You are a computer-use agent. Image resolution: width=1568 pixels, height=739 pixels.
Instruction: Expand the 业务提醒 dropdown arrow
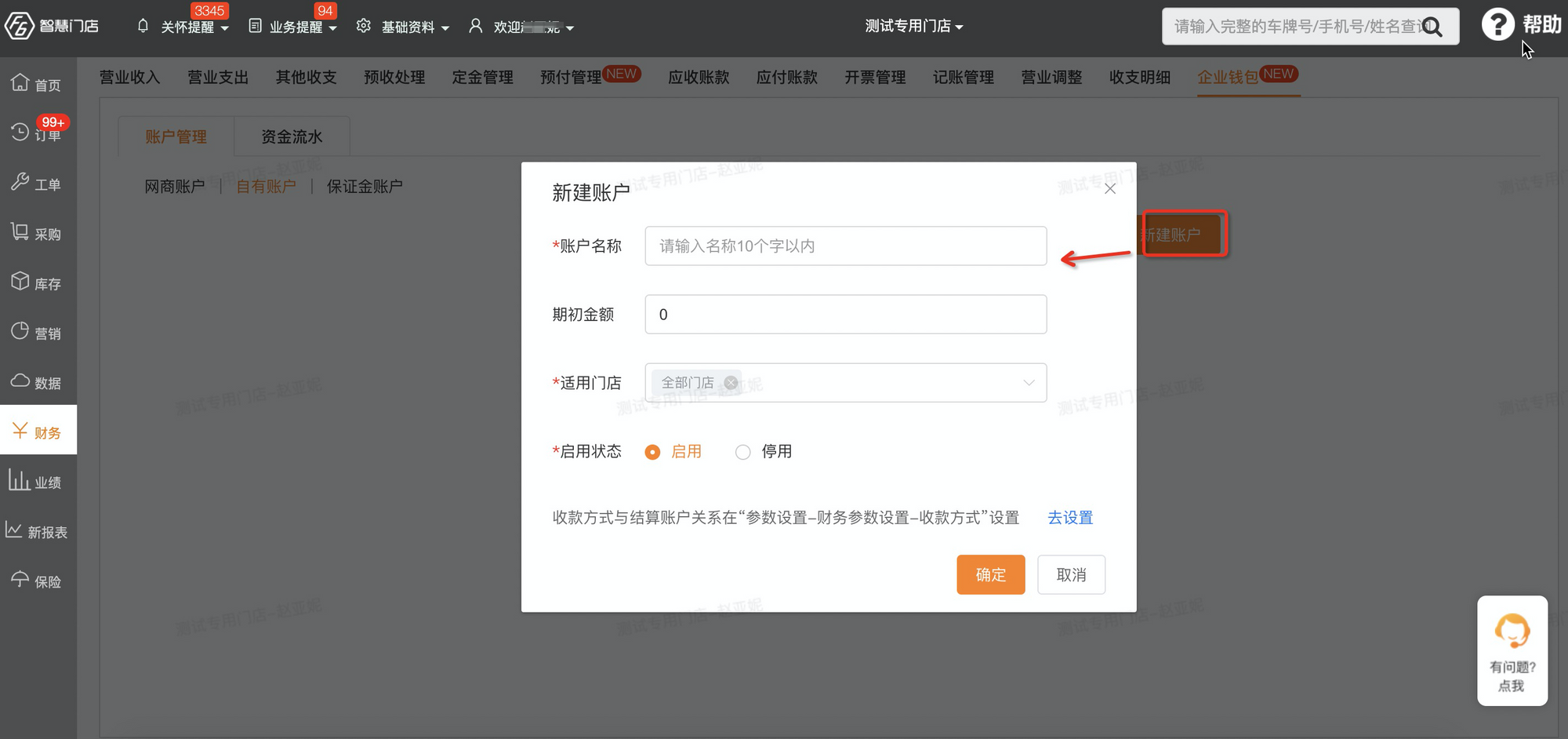coord(333,28)
